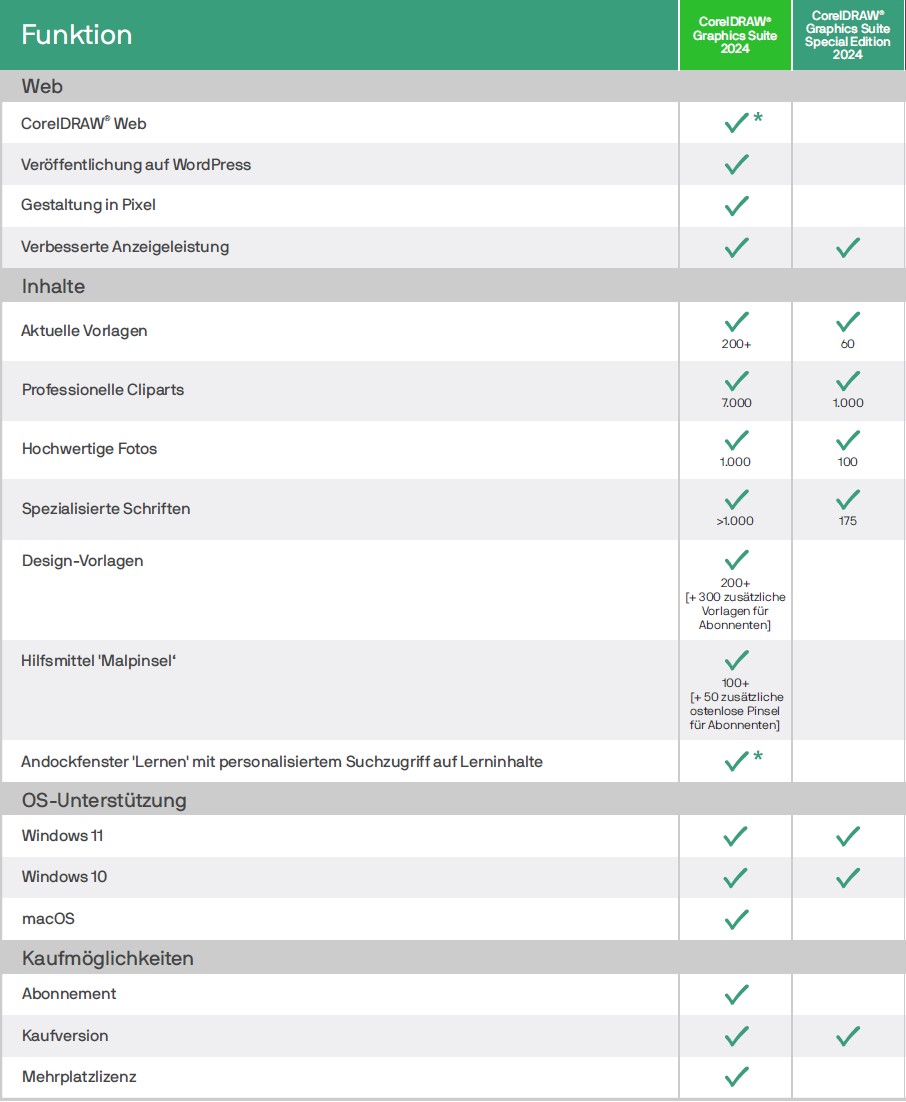Click the Mehrplatzlizenz row checkmark

[737, 1077]
